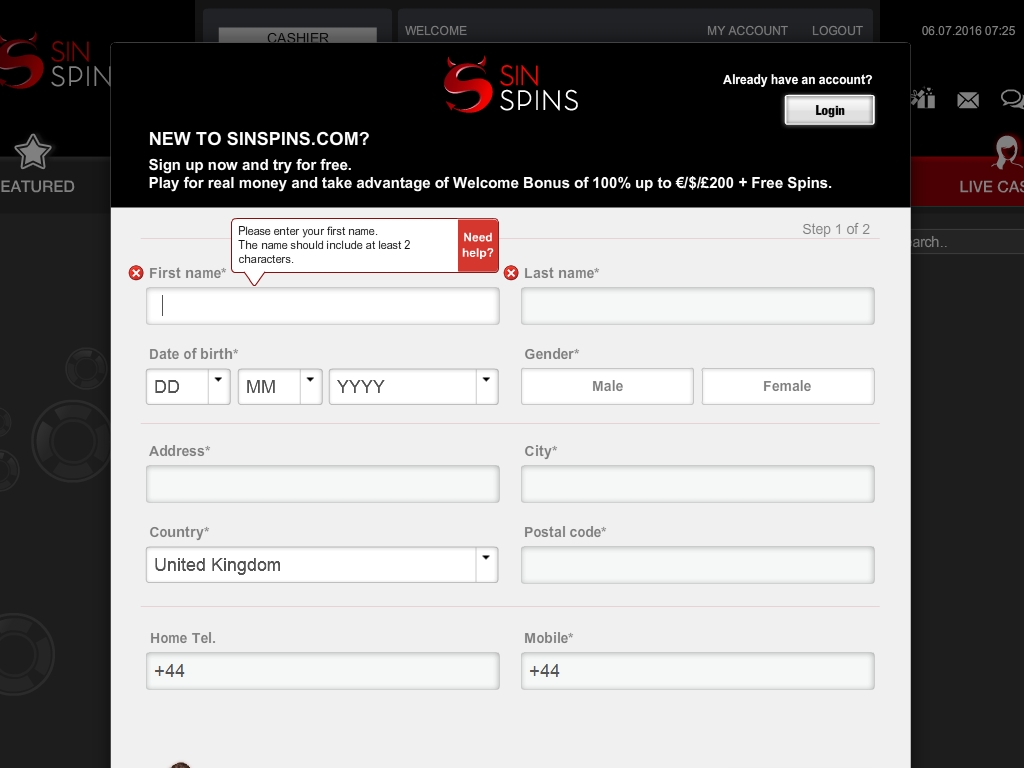
Task: Open My Account in top menu
Action: point(747,31)
